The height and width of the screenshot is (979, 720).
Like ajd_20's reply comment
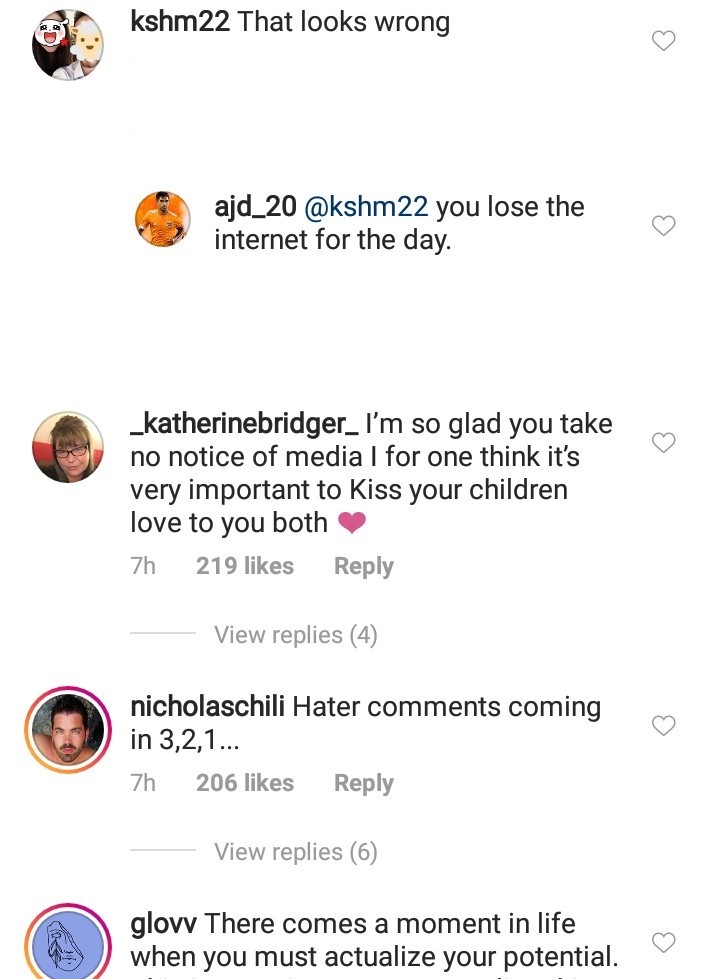tap(663, 226)
